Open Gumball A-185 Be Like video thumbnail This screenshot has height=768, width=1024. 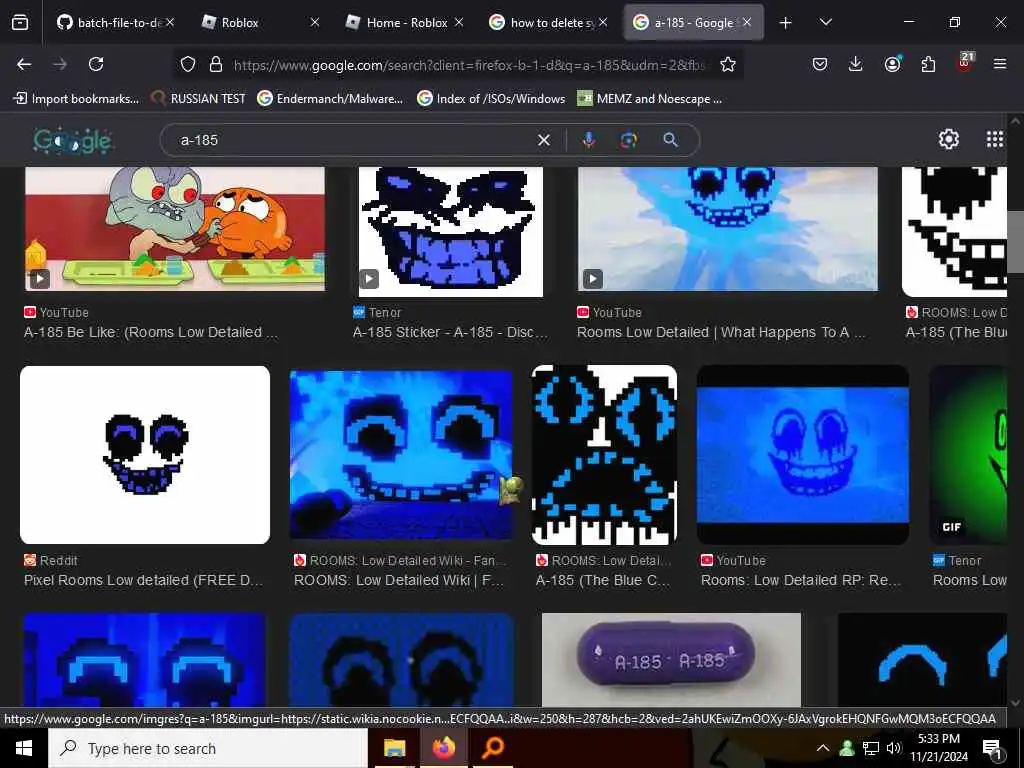175,229
